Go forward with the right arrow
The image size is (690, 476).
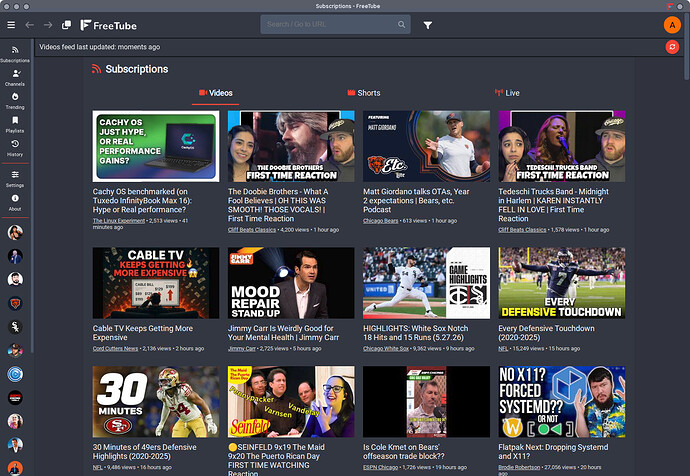point(48,25)
